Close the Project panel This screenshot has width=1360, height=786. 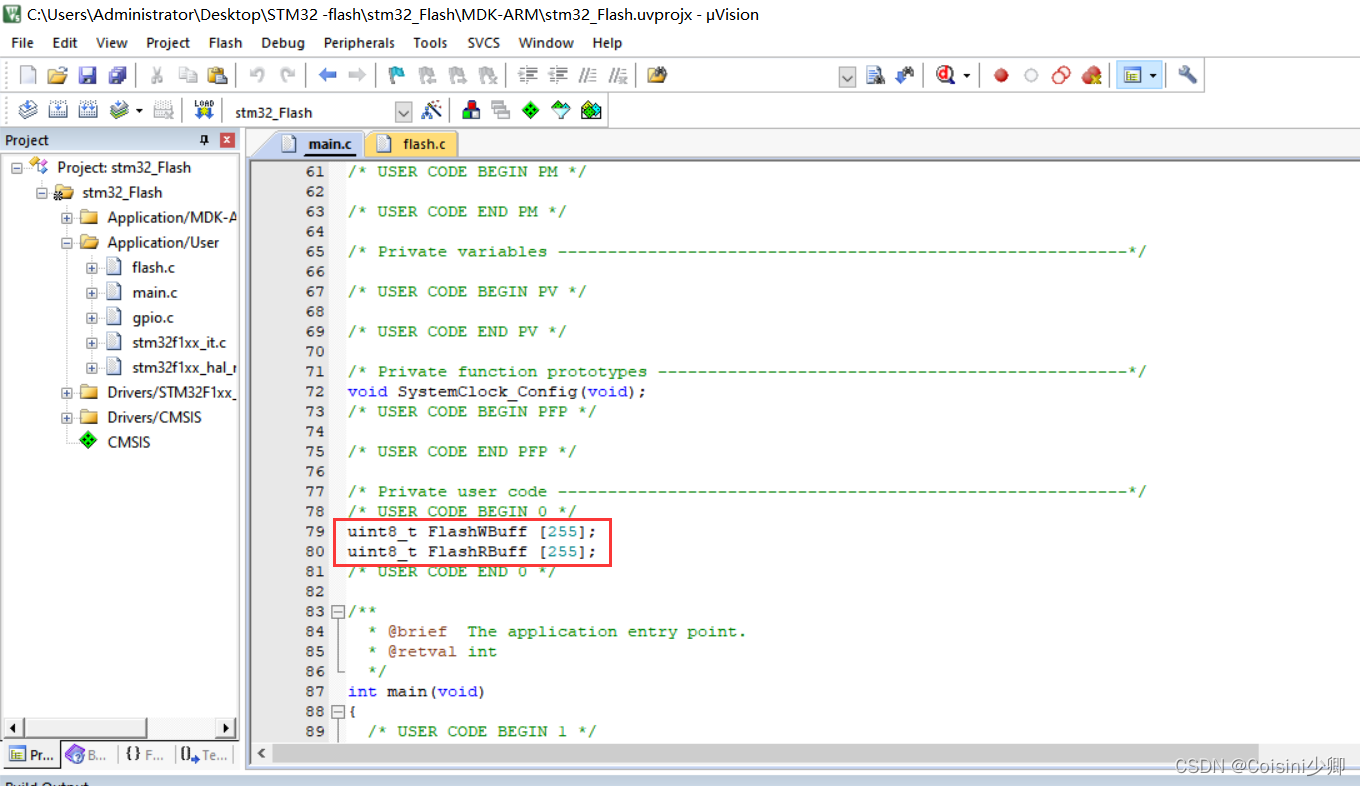(227, 140)
